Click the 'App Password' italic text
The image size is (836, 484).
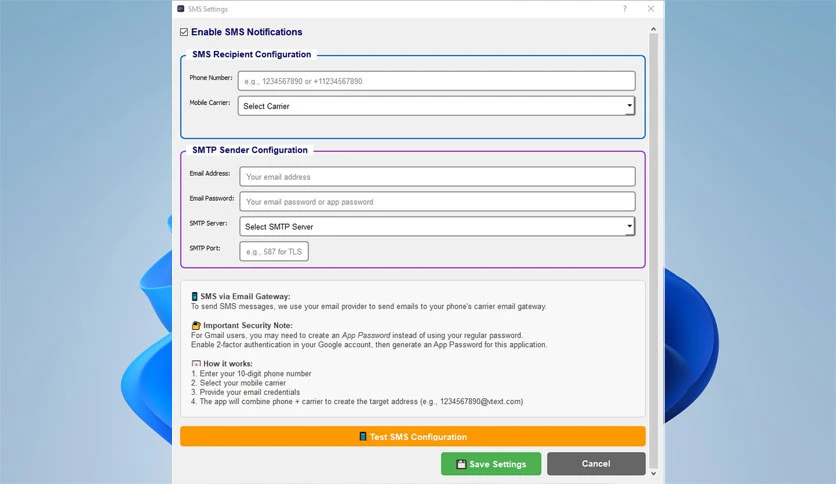(x=366, y=335)
